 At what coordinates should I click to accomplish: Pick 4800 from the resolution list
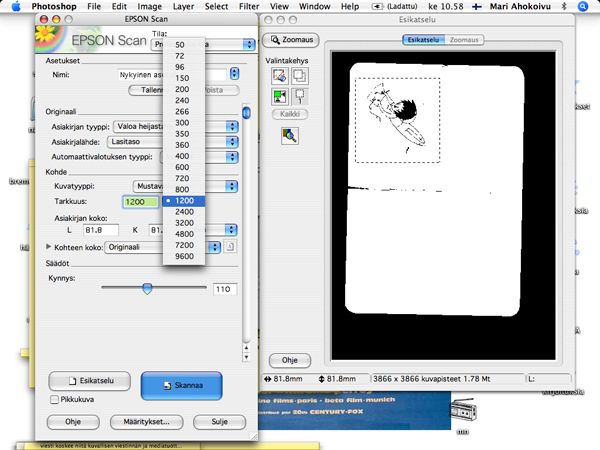pos(184,234)
